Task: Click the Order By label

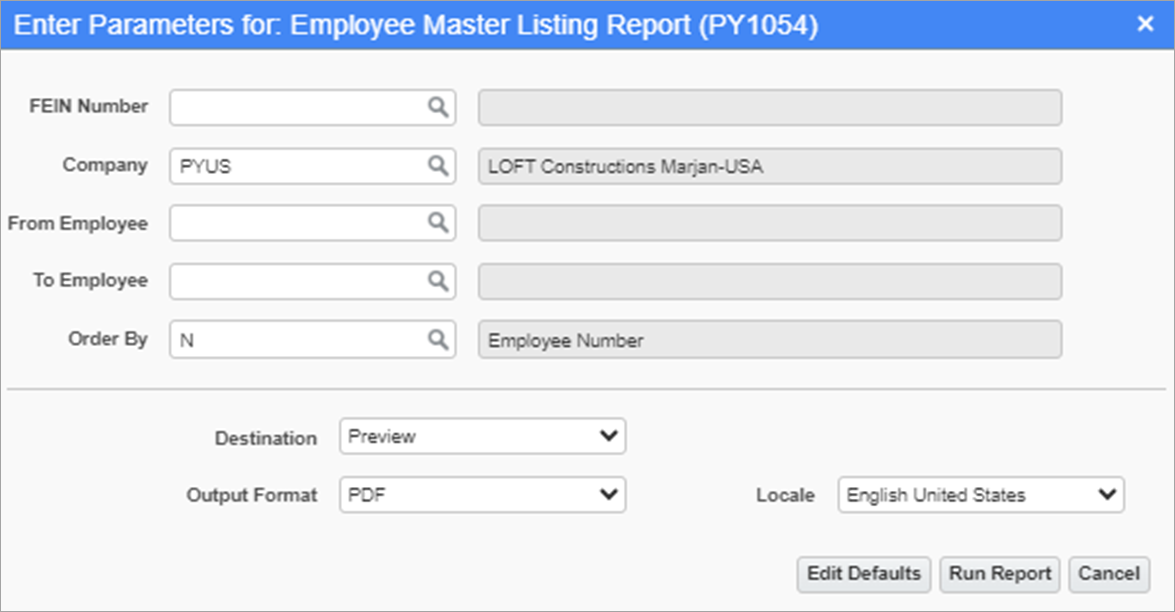Action: (108, 339)
